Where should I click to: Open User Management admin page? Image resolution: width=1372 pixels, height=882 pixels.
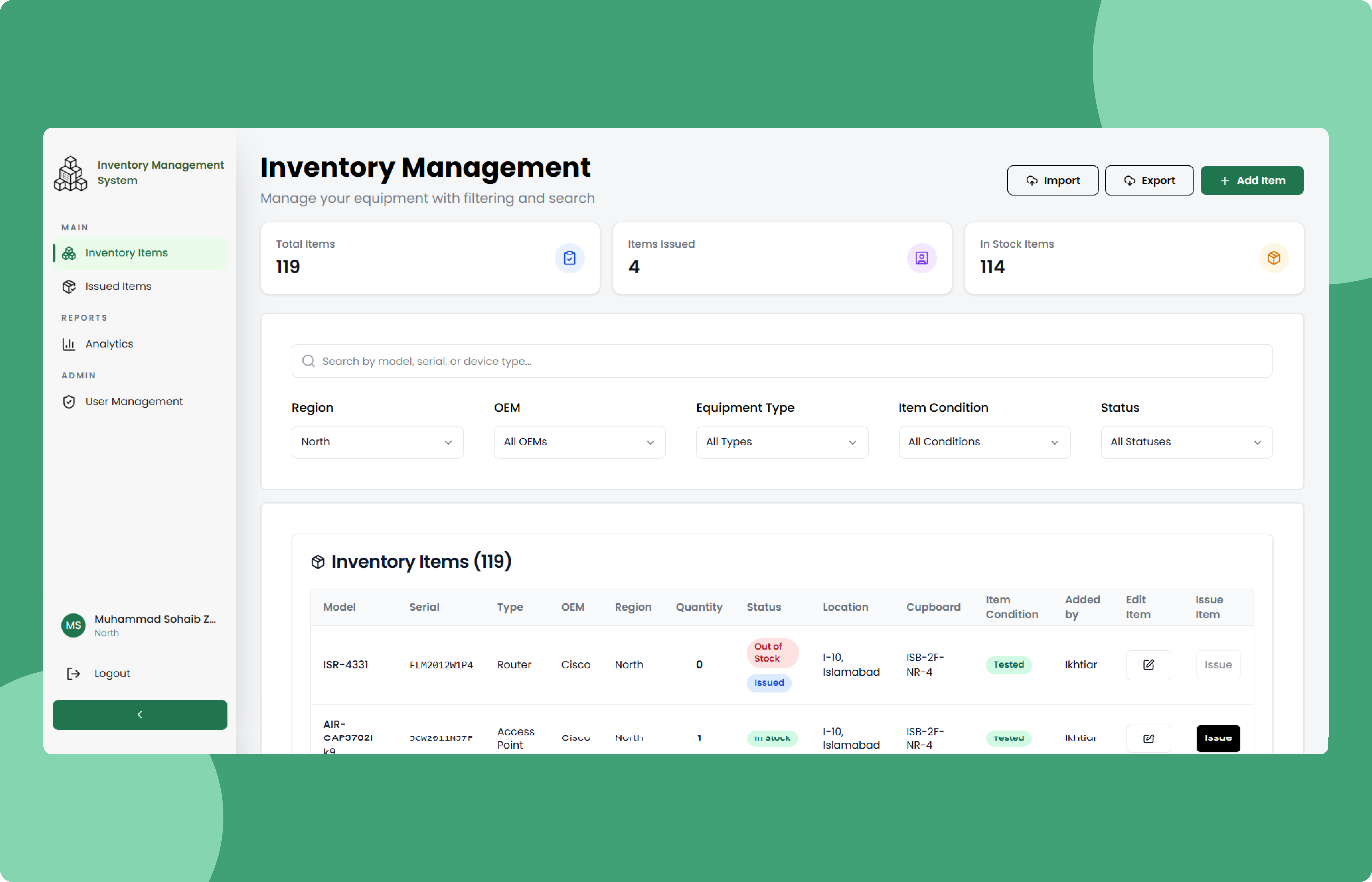140,402
